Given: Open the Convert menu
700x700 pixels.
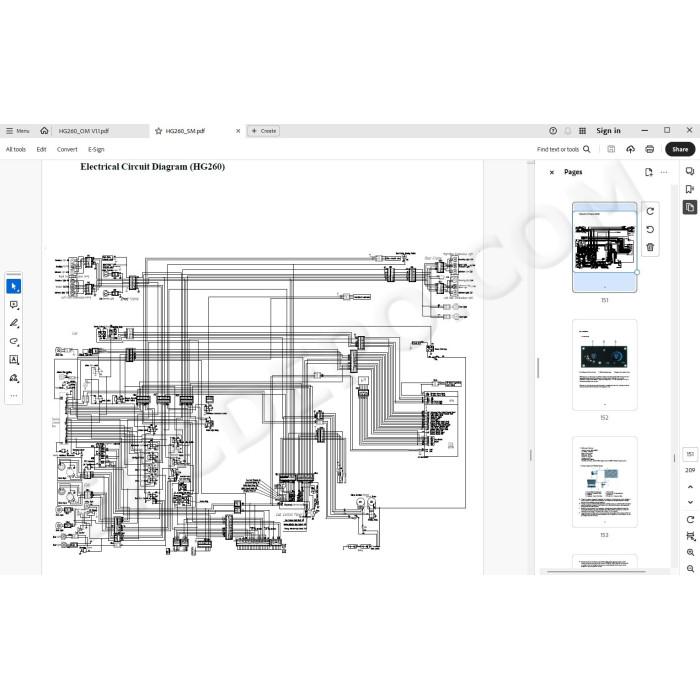Looking at the screenshot, I should coord(67,149).
